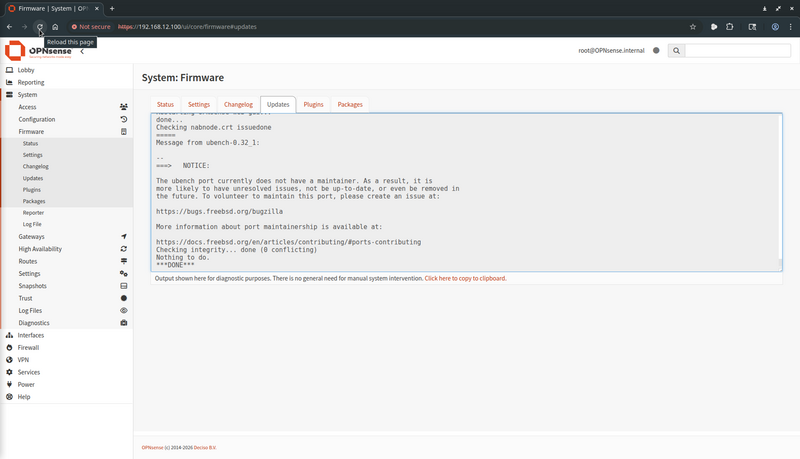Open Log File in the Firmware sidebar
800x459 pixels.
32,224
